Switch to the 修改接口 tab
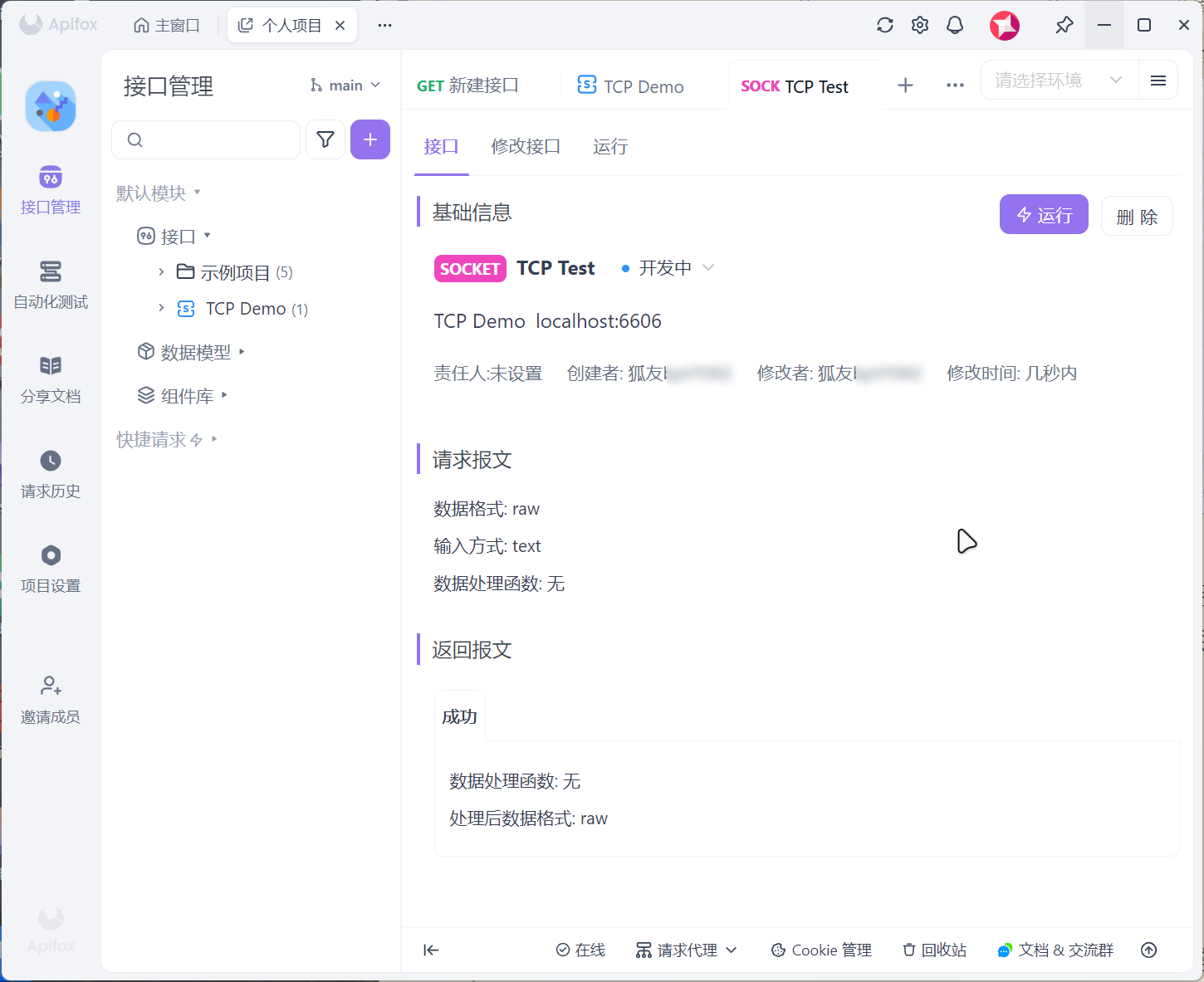This screenshot has width=1204, height=982. (x=526, y=147)
